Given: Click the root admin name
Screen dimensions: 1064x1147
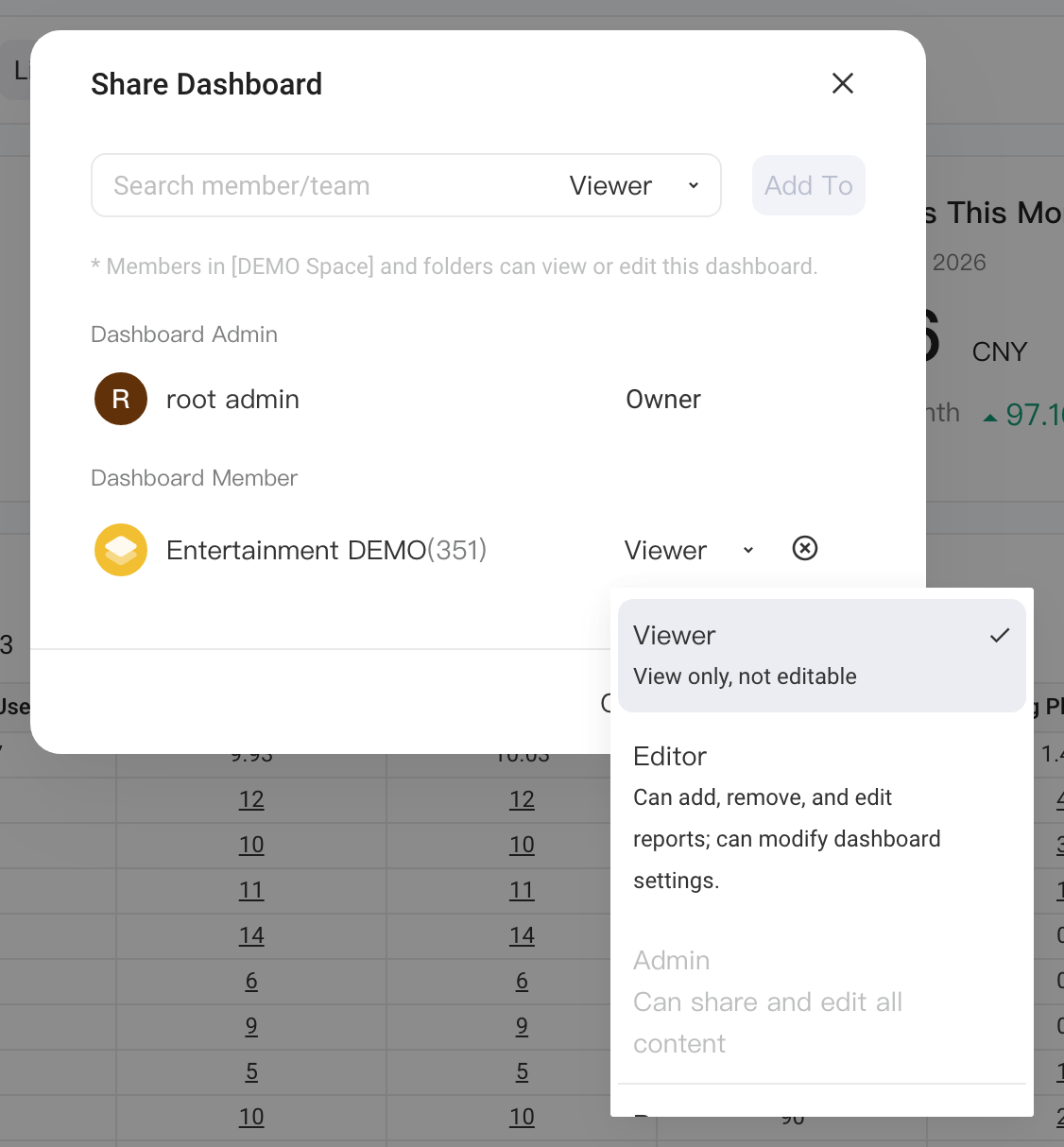Looking at the screenshot, I should click(232, 400).
